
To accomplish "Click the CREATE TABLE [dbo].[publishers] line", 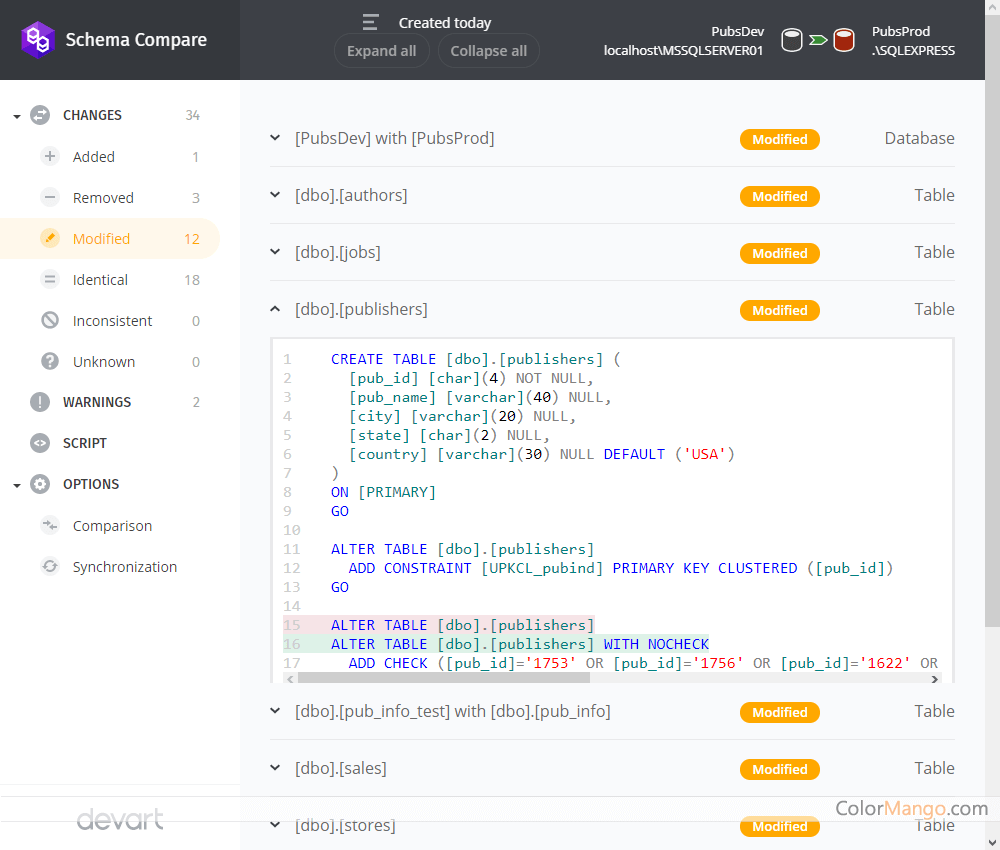I will tap(475, 359).
